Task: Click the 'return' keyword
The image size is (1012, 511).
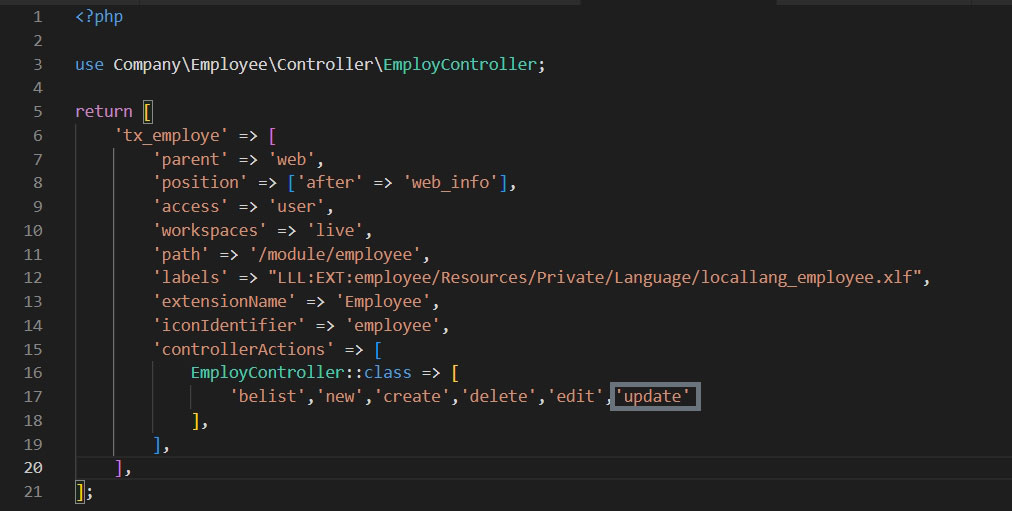Action: coord(103,111)
